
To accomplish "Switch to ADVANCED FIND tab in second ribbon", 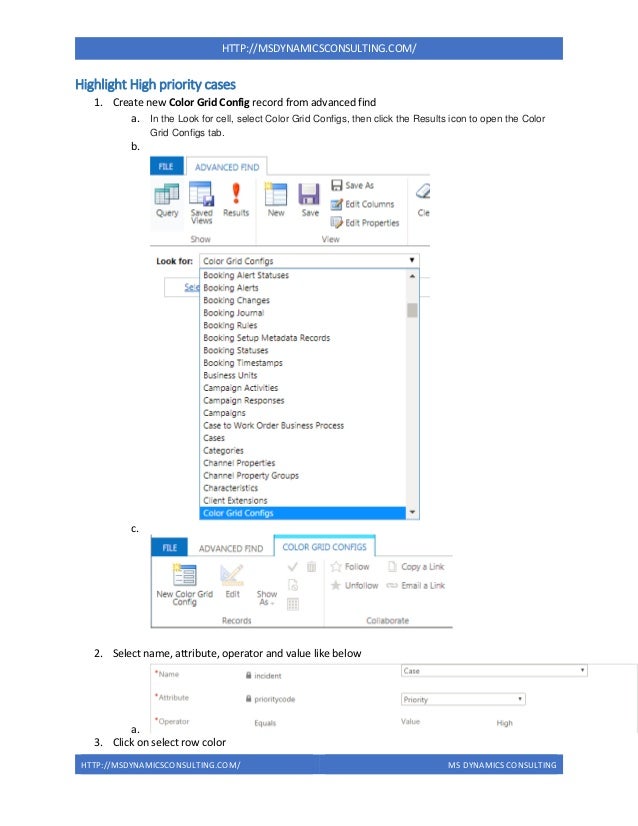I will pyautogui.click(x=231, y=548).
